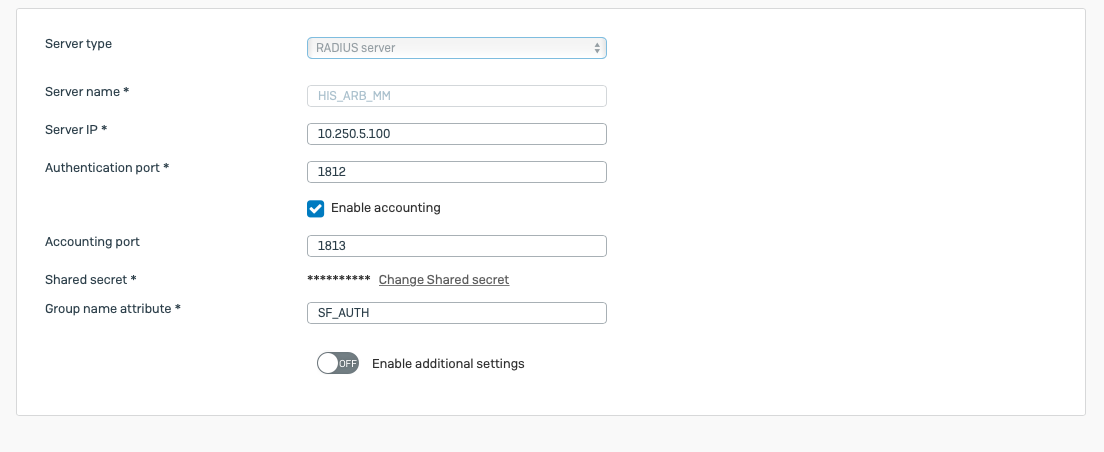1104x452 pixels.
Task: Turn on the Enable additional settings toggle
Action: (337, 364)
